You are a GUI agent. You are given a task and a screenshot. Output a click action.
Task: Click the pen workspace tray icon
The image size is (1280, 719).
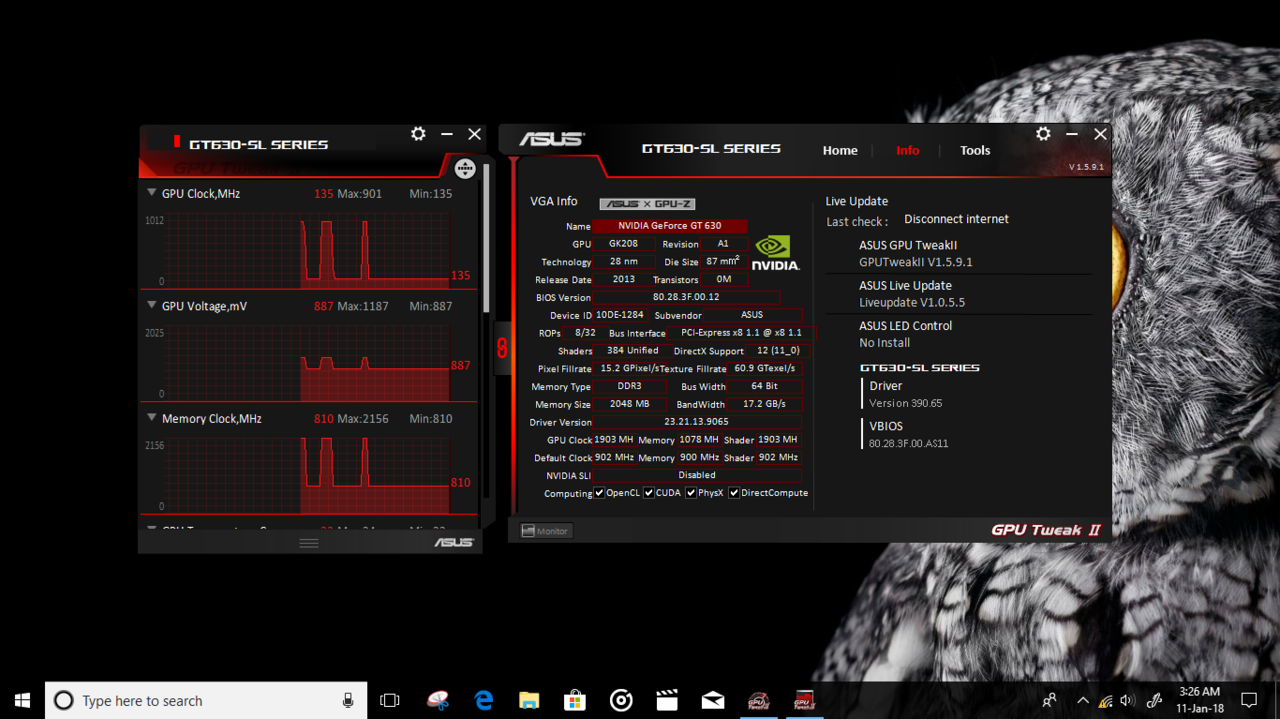[1154, 700]
